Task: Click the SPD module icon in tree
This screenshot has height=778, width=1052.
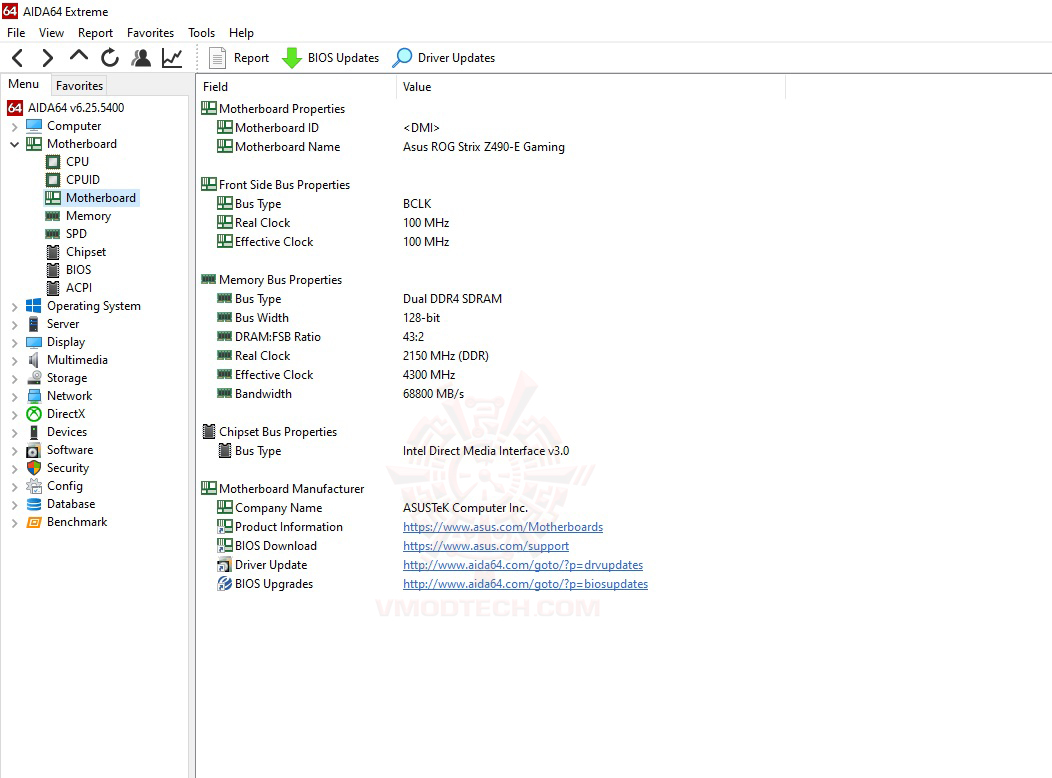Action: pyautogui.click(x=53, y=234)
